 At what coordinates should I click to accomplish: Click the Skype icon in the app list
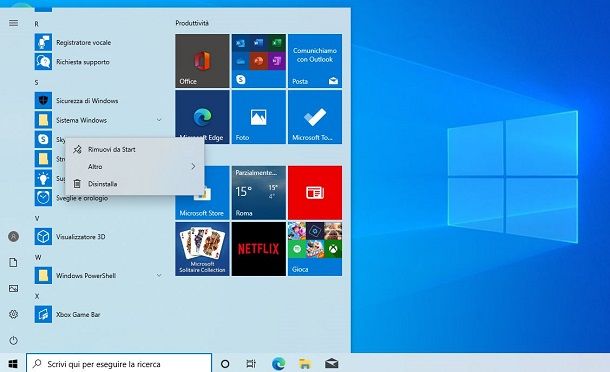[43, 139]
